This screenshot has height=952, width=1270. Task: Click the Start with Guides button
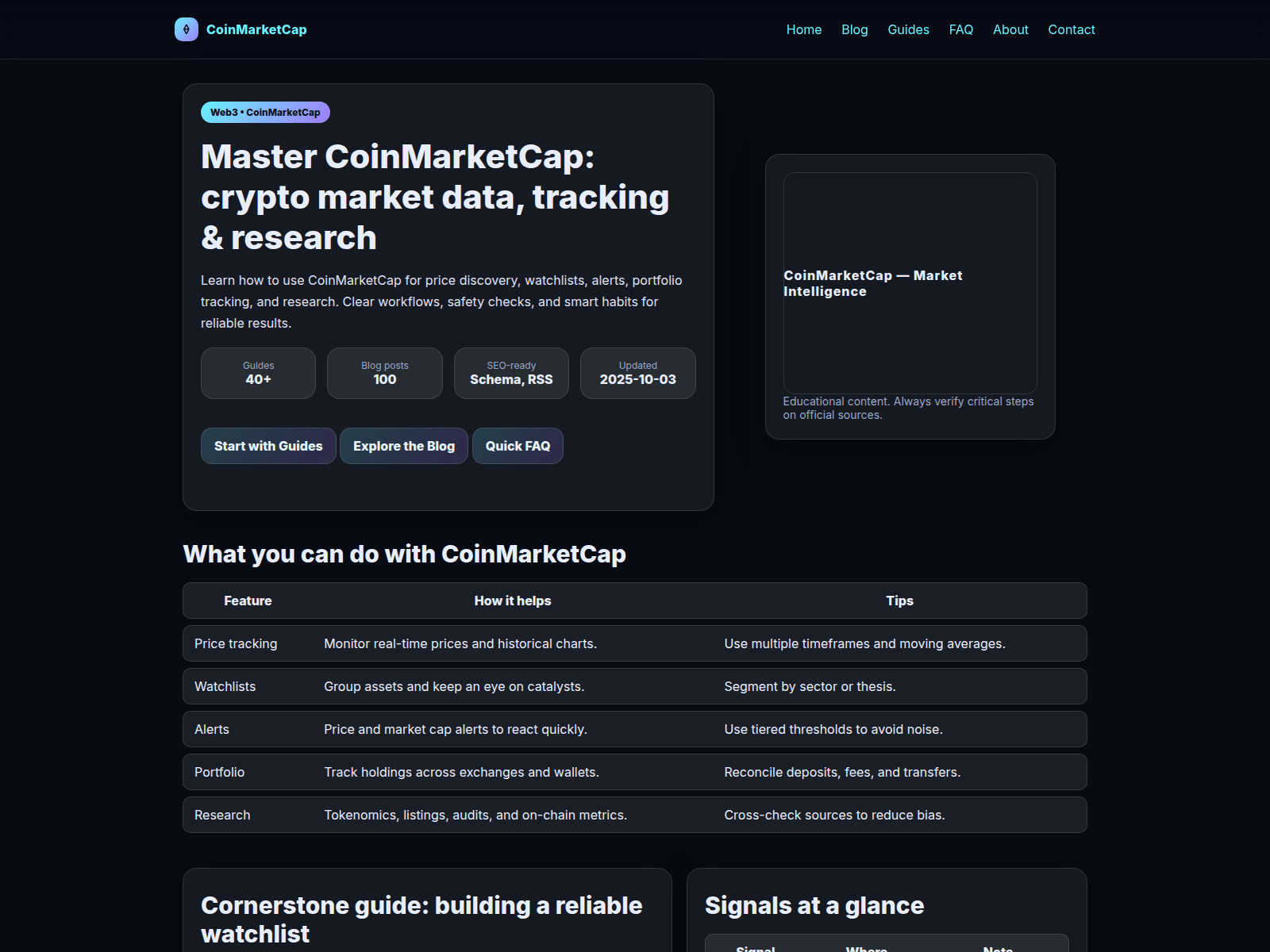click(x=268, y=446)
